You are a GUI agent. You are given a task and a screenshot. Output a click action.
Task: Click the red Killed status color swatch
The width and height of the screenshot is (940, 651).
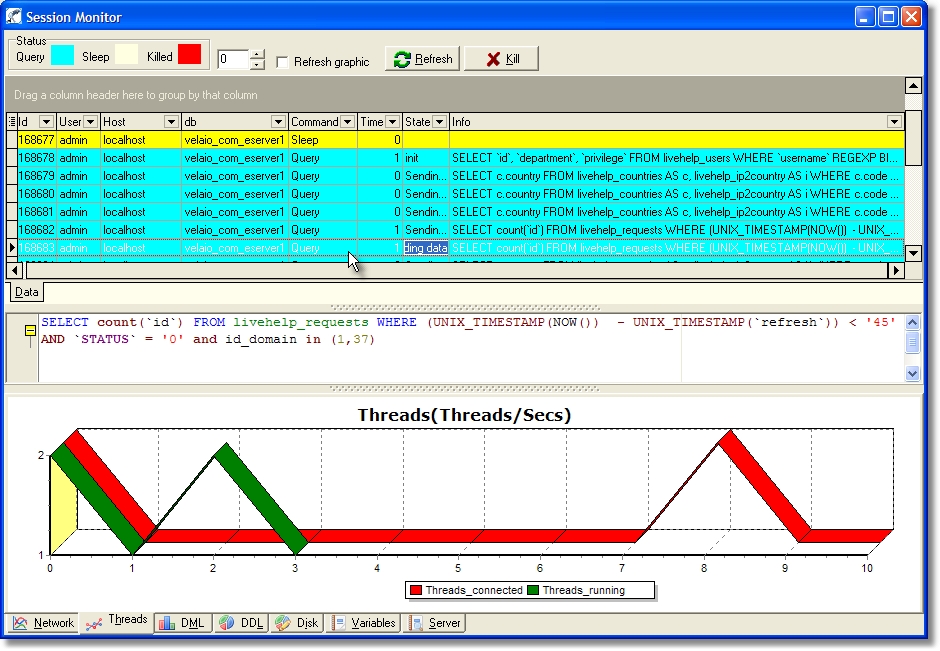[x=189, y=54]
